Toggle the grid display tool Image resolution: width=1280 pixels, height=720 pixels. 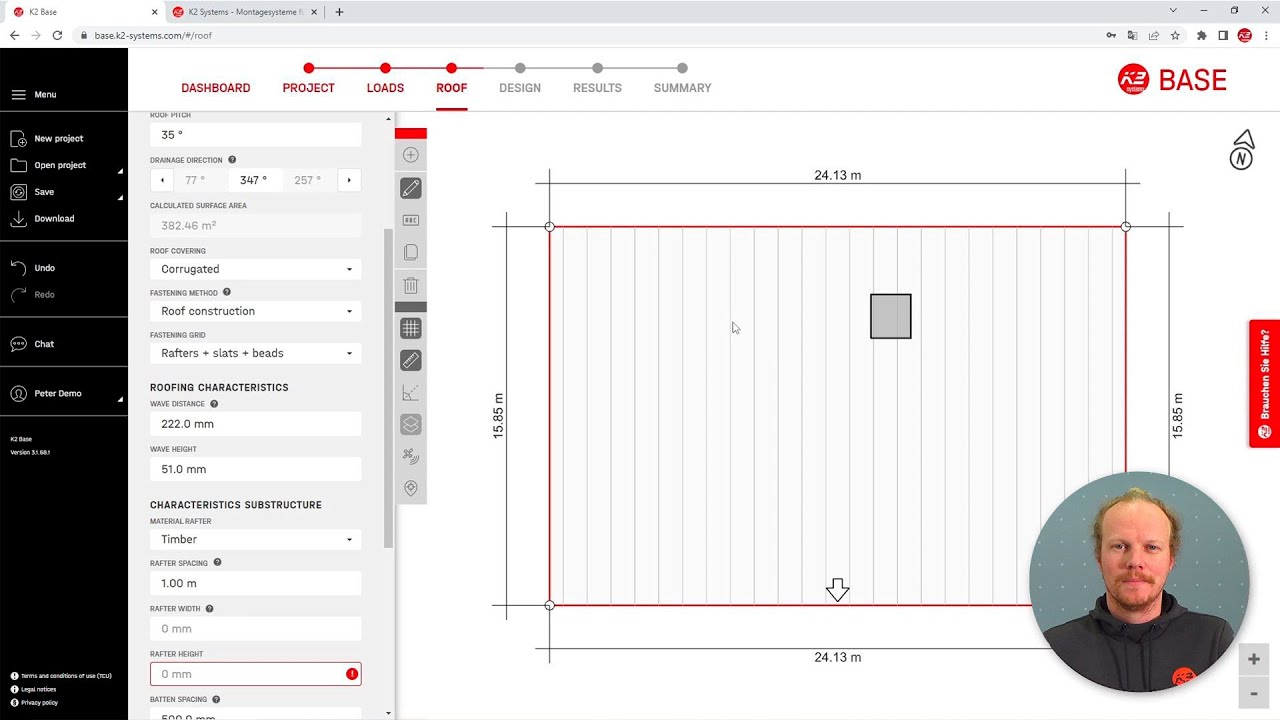[x=411, y=328]
